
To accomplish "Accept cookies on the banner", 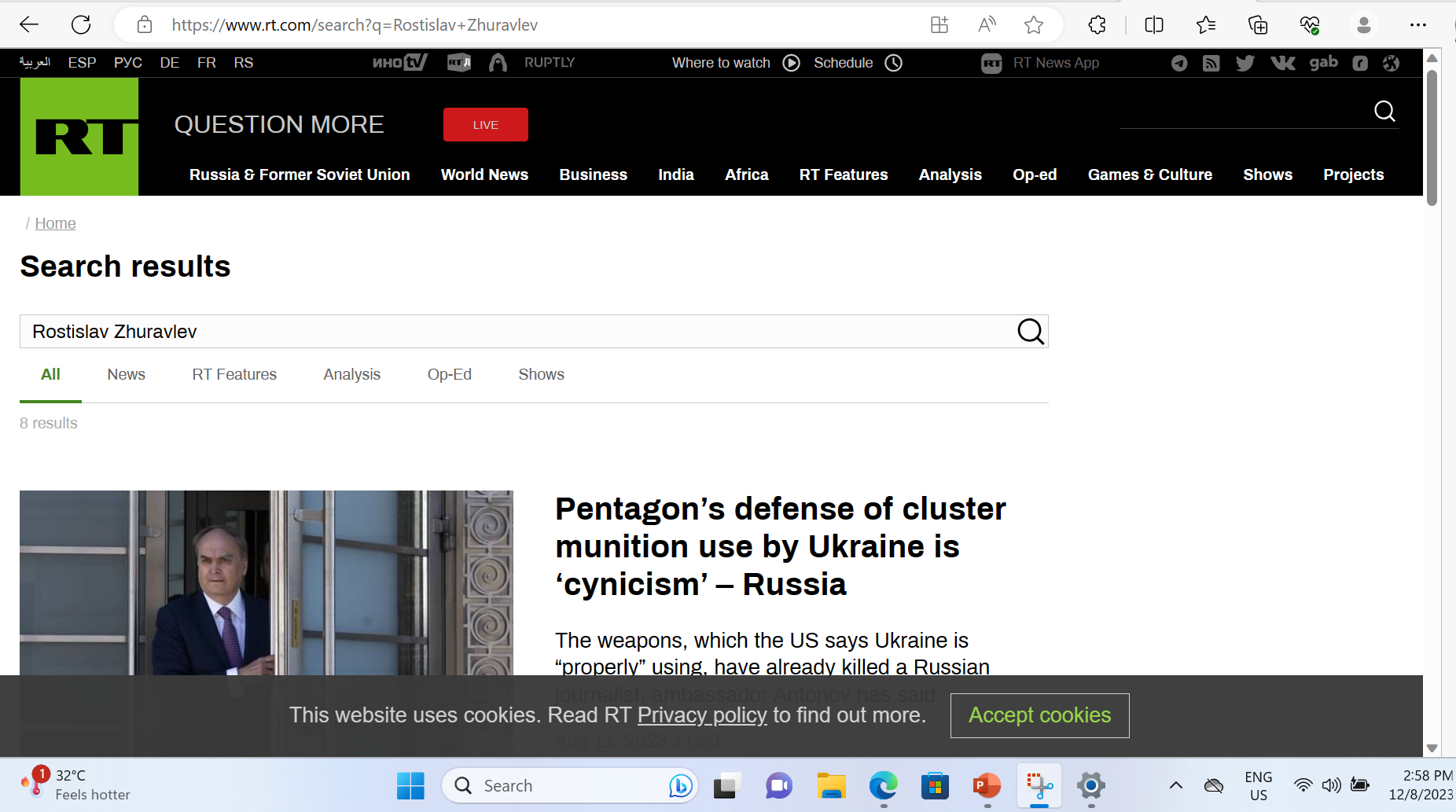I will coord(1040,715).
